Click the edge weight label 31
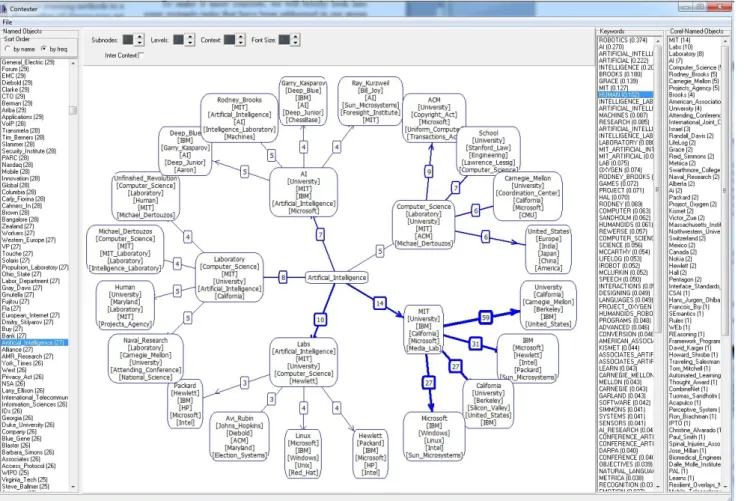The image size is (744, 501). [475, 343]
